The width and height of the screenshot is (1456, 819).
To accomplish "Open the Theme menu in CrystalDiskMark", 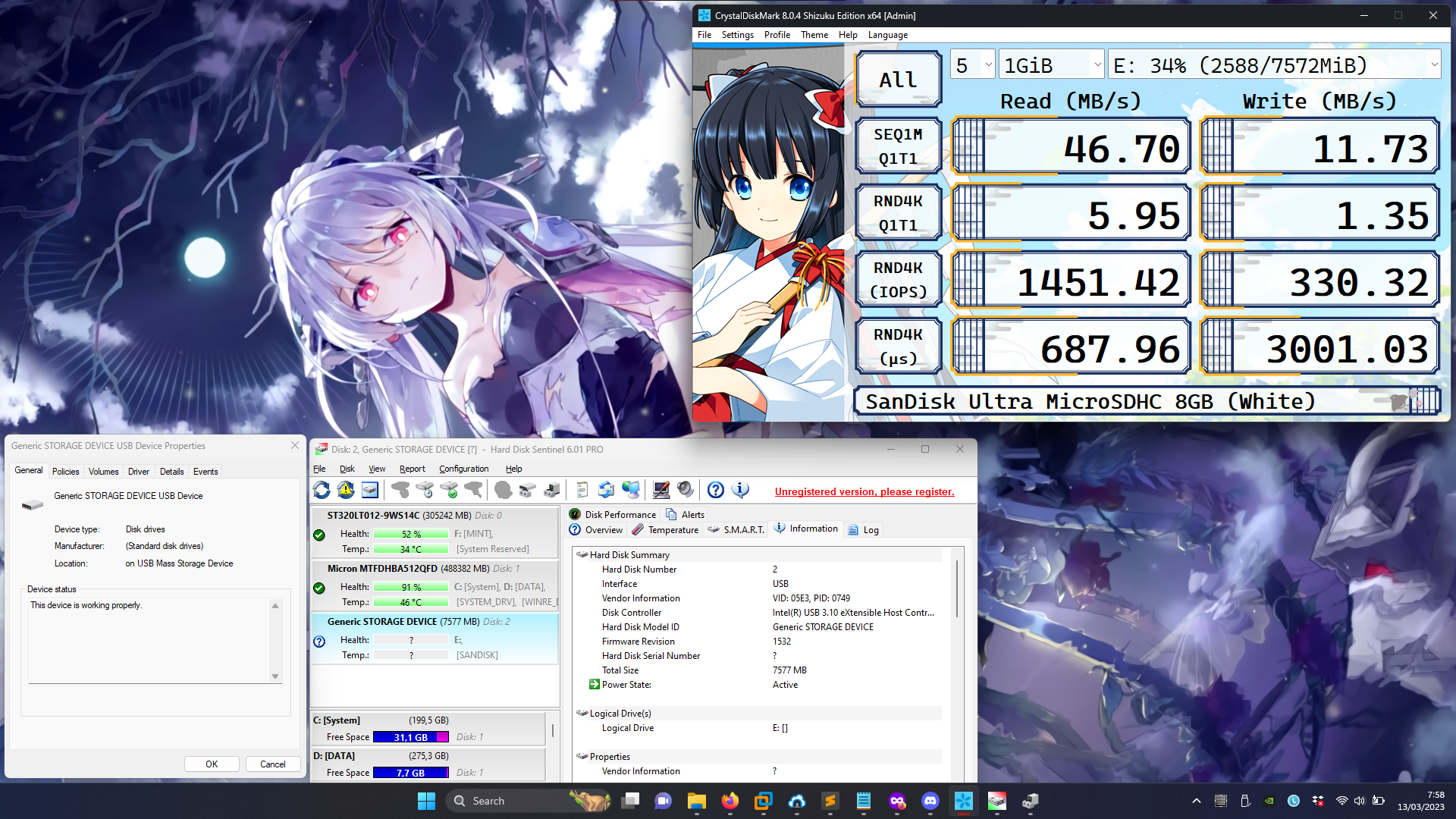I will click(814, 35).
